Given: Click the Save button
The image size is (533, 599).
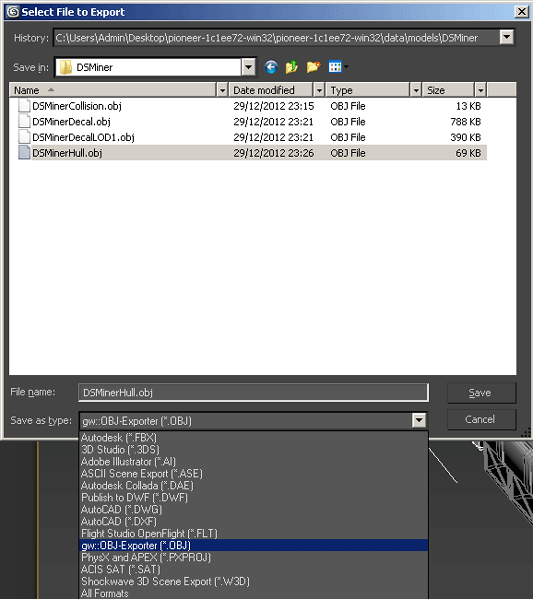Looking at the screenshot, I should tap(481, 393).
